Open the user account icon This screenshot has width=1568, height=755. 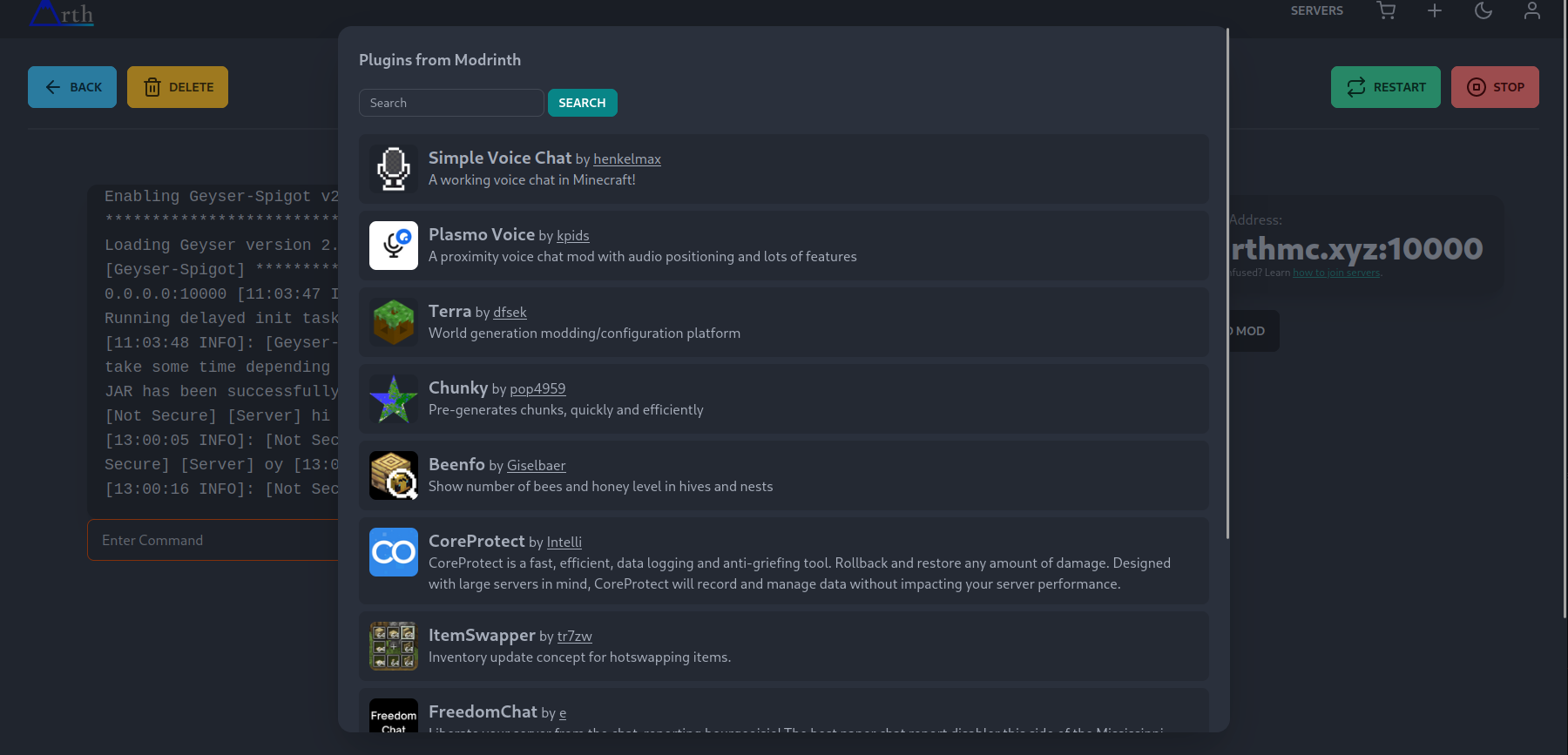click(1532, 11)
